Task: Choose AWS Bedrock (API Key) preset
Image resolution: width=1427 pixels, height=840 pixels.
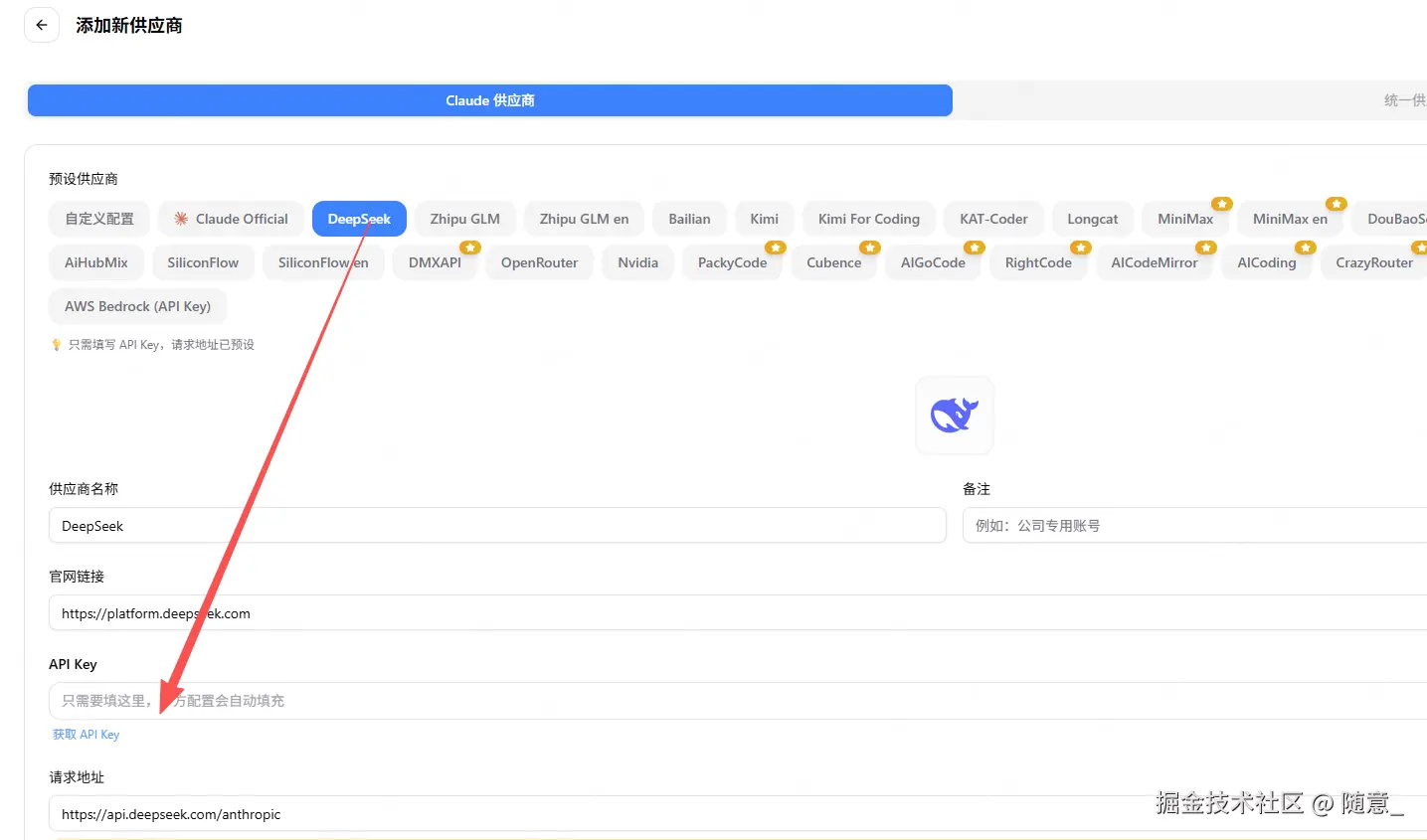Action: point(138,306)
